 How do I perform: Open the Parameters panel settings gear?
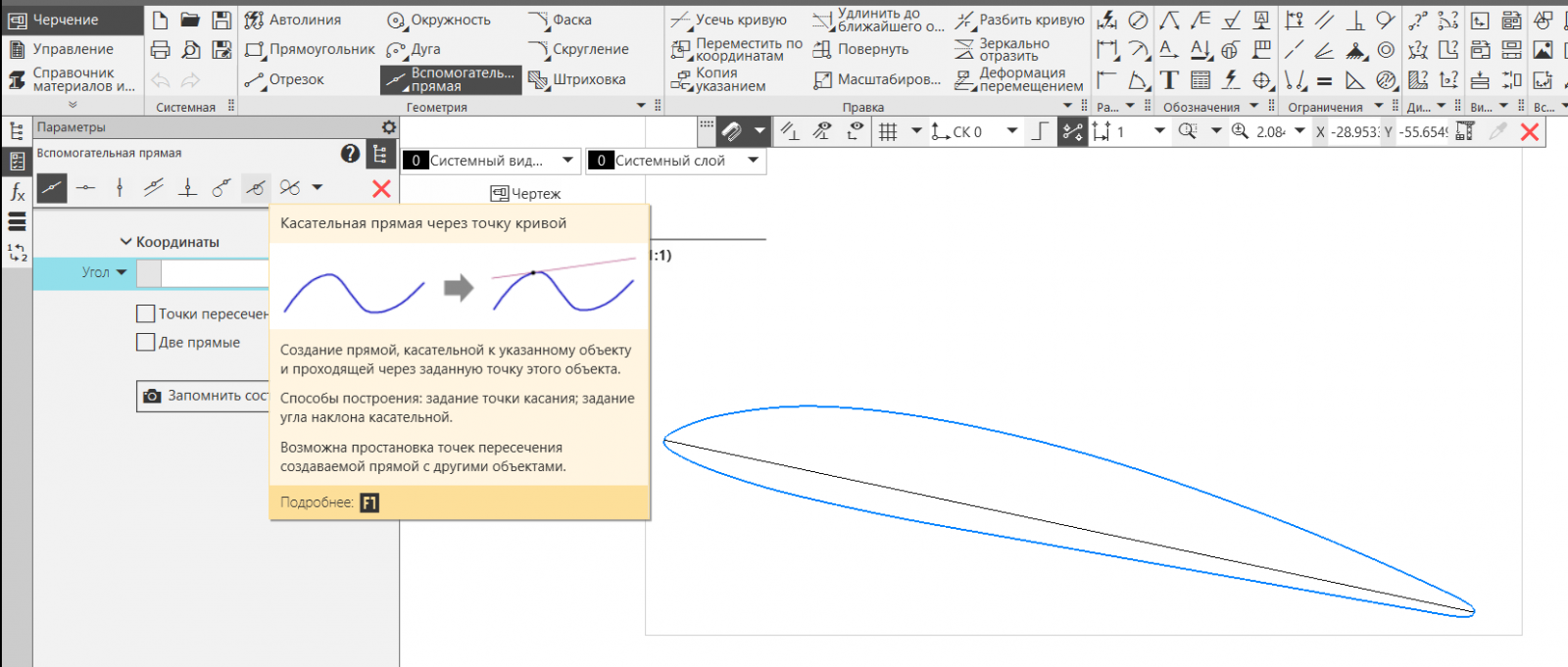[389, 127]
